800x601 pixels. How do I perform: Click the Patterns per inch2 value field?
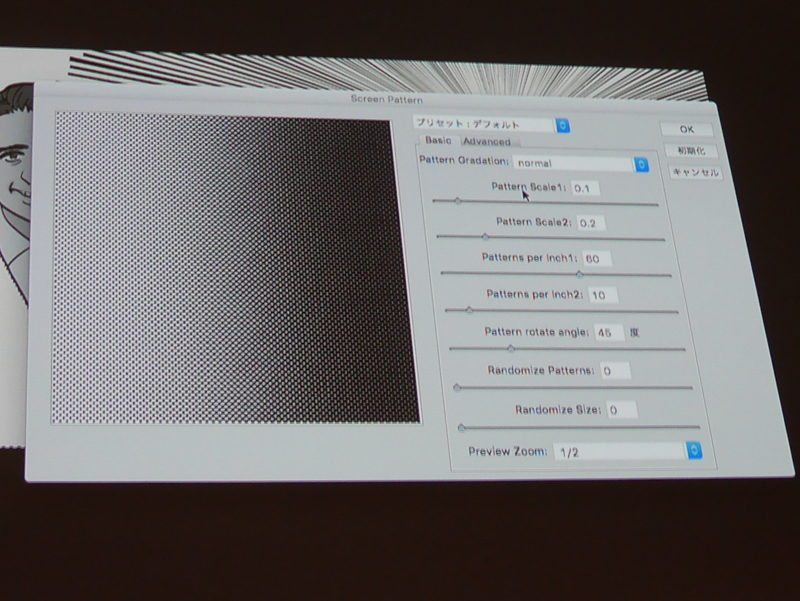point(603,295)
